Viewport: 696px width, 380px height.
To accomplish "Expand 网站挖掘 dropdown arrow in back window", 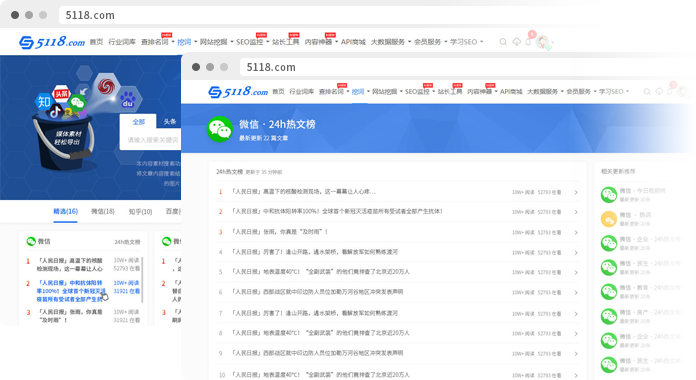I will [232, 42].
